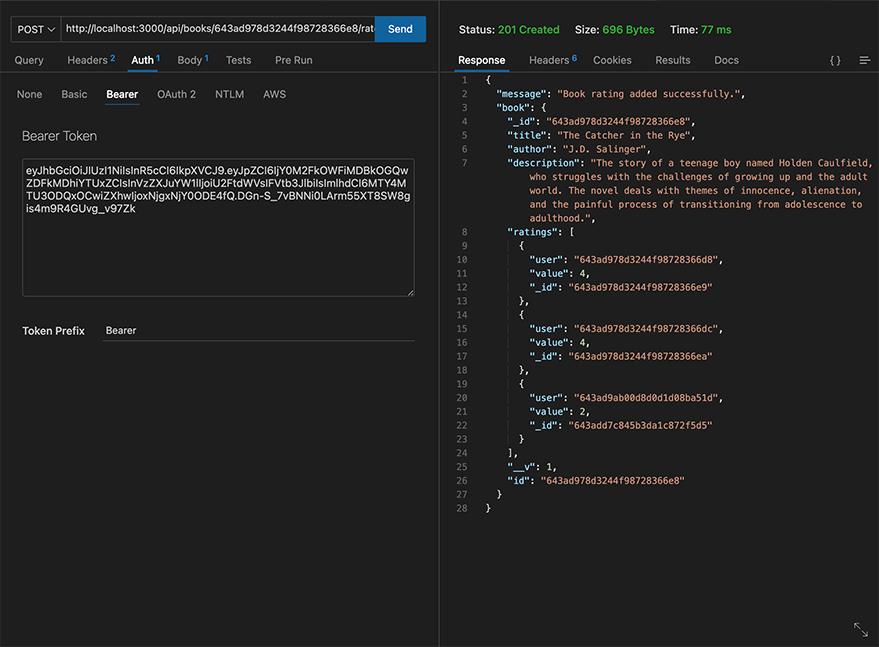The height and width of the screenshot is (647, 879).
Task: Open the response options menu icon
Action: (x=865, y=60)
